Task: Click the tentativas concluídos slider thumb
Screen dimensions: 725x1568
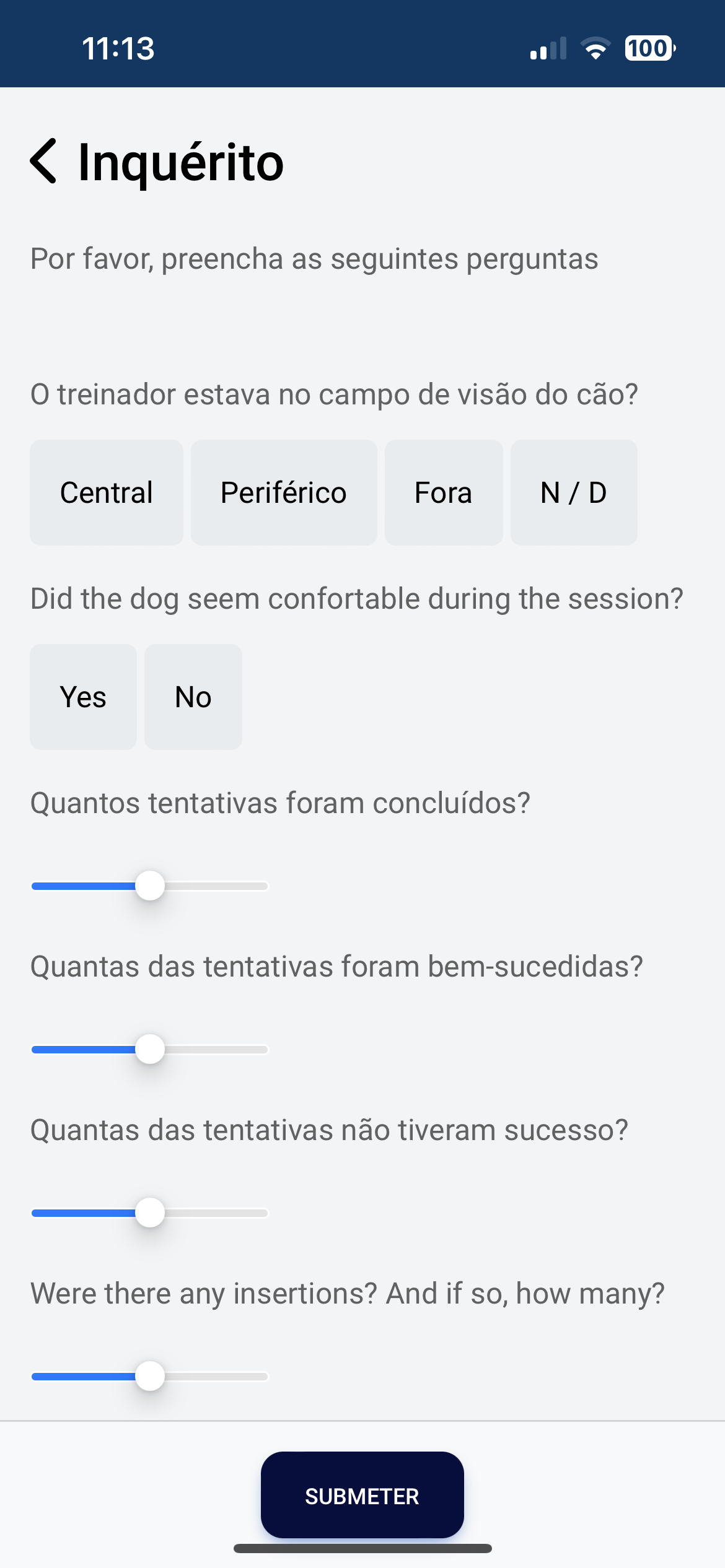Action: [x=150, y=886]
